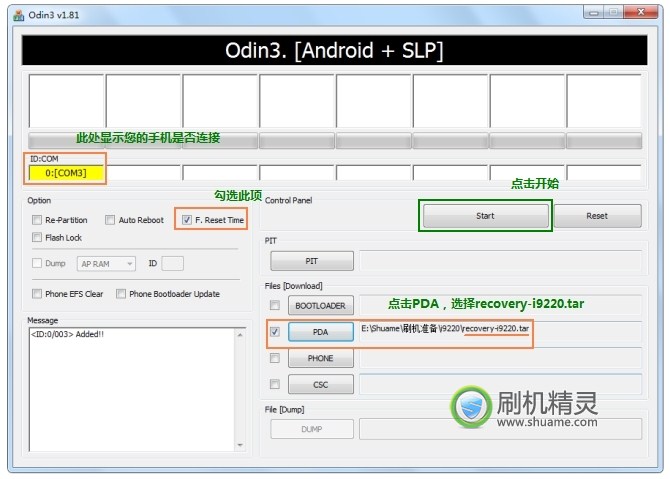Screen dimensions: 670x479
Task: Click the ID input field next to AP RAM
Action: point(173,264)
